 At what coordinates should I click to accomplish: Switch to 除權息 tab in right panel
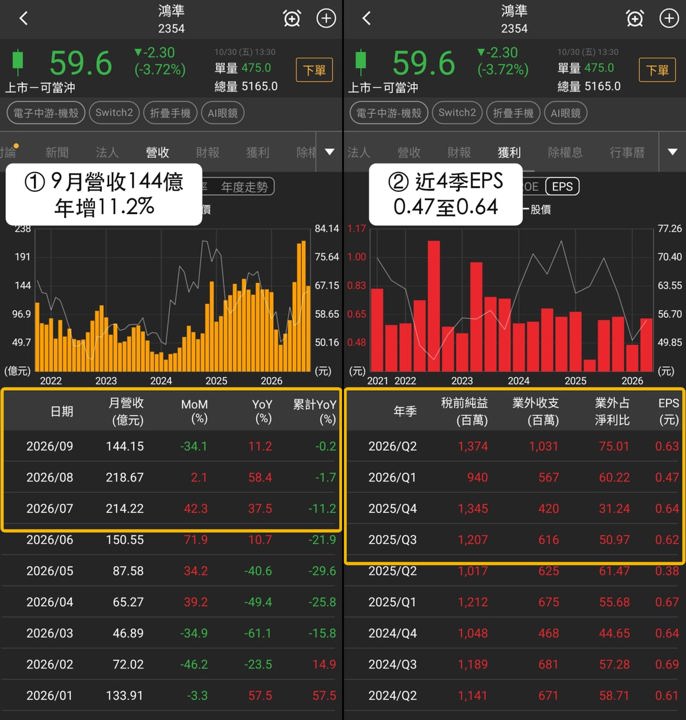tap(565, 152)
